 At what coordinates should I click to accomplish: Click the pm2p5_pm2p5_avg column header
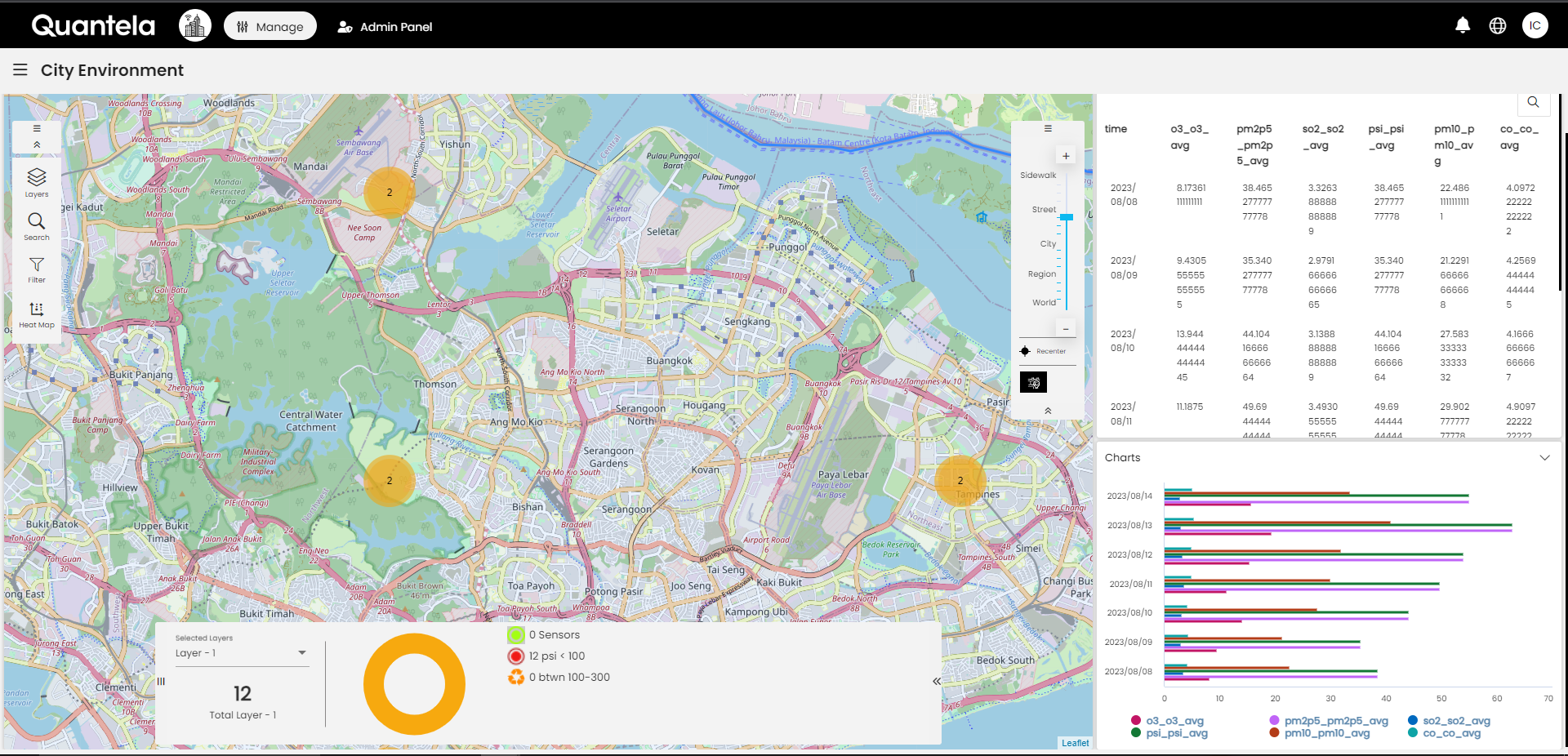[1255, 145]
